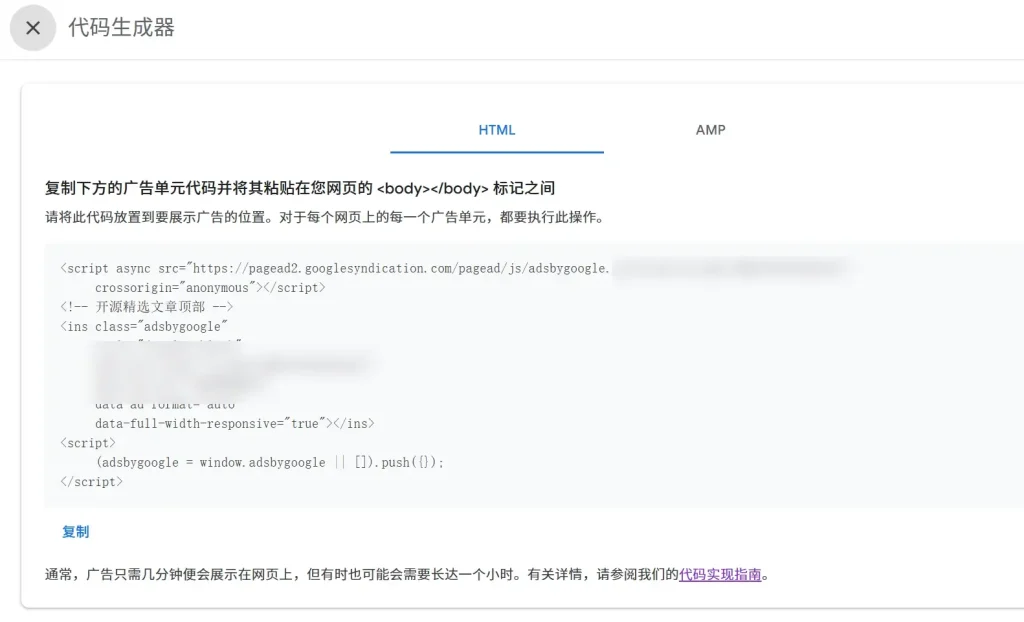Click the adsbygoogle push code line
Viewport: 1024px width, 622px height.
(269, 462)
